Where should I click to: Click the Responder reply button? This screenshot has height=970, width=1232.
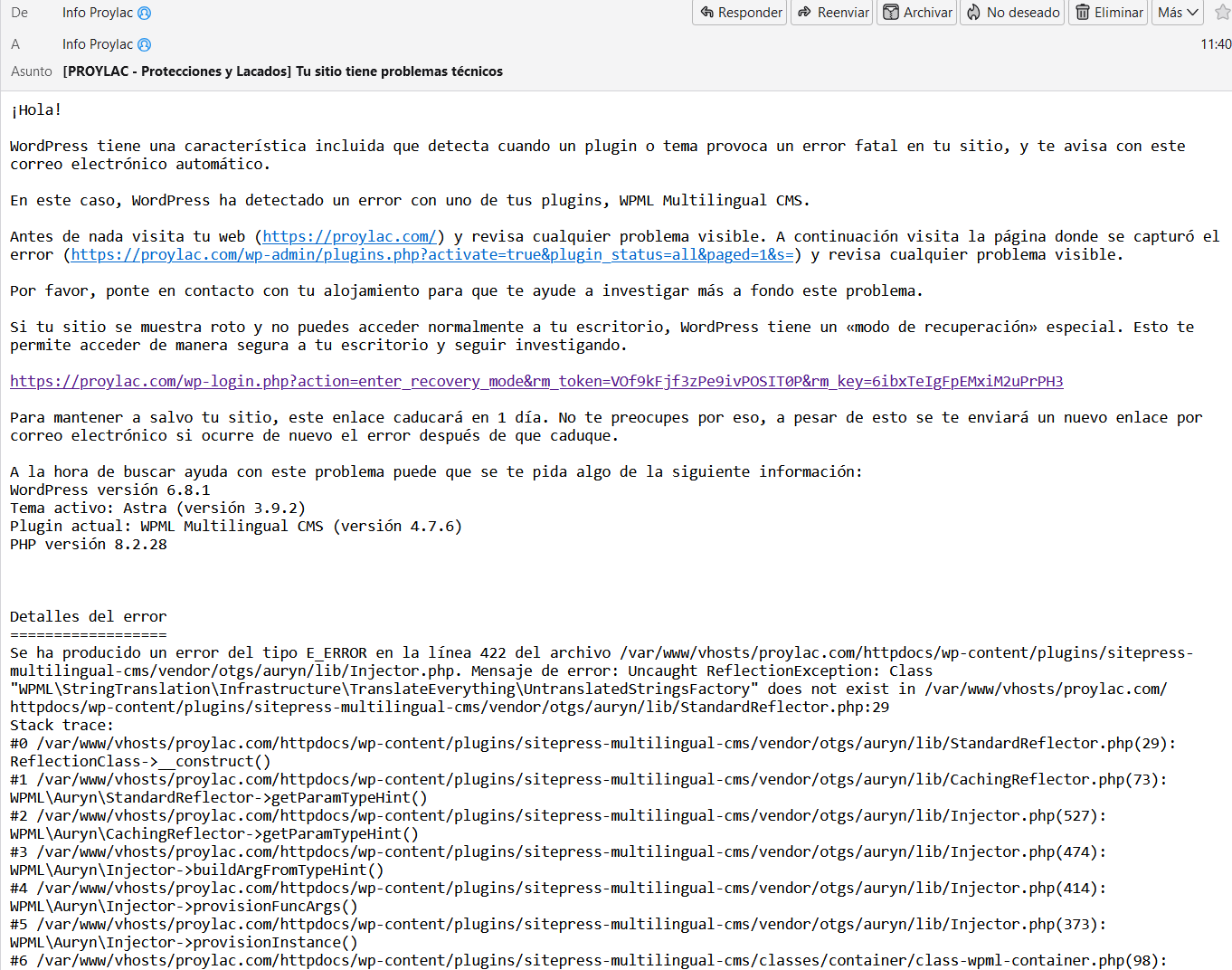(x=740, y=13)
